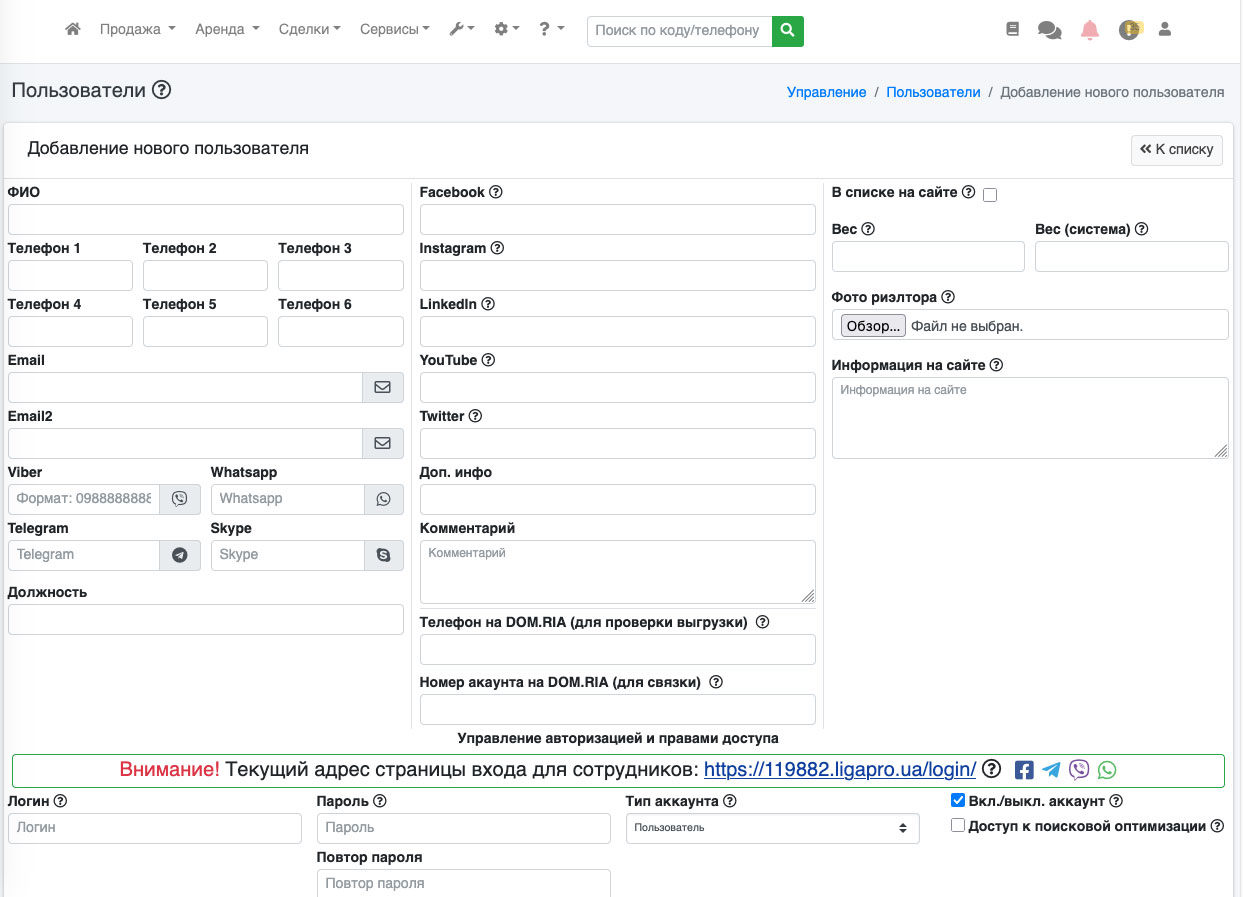Click the user profile icon
The width and height of the screenshot is (1243, 897).
(1164, 30)
